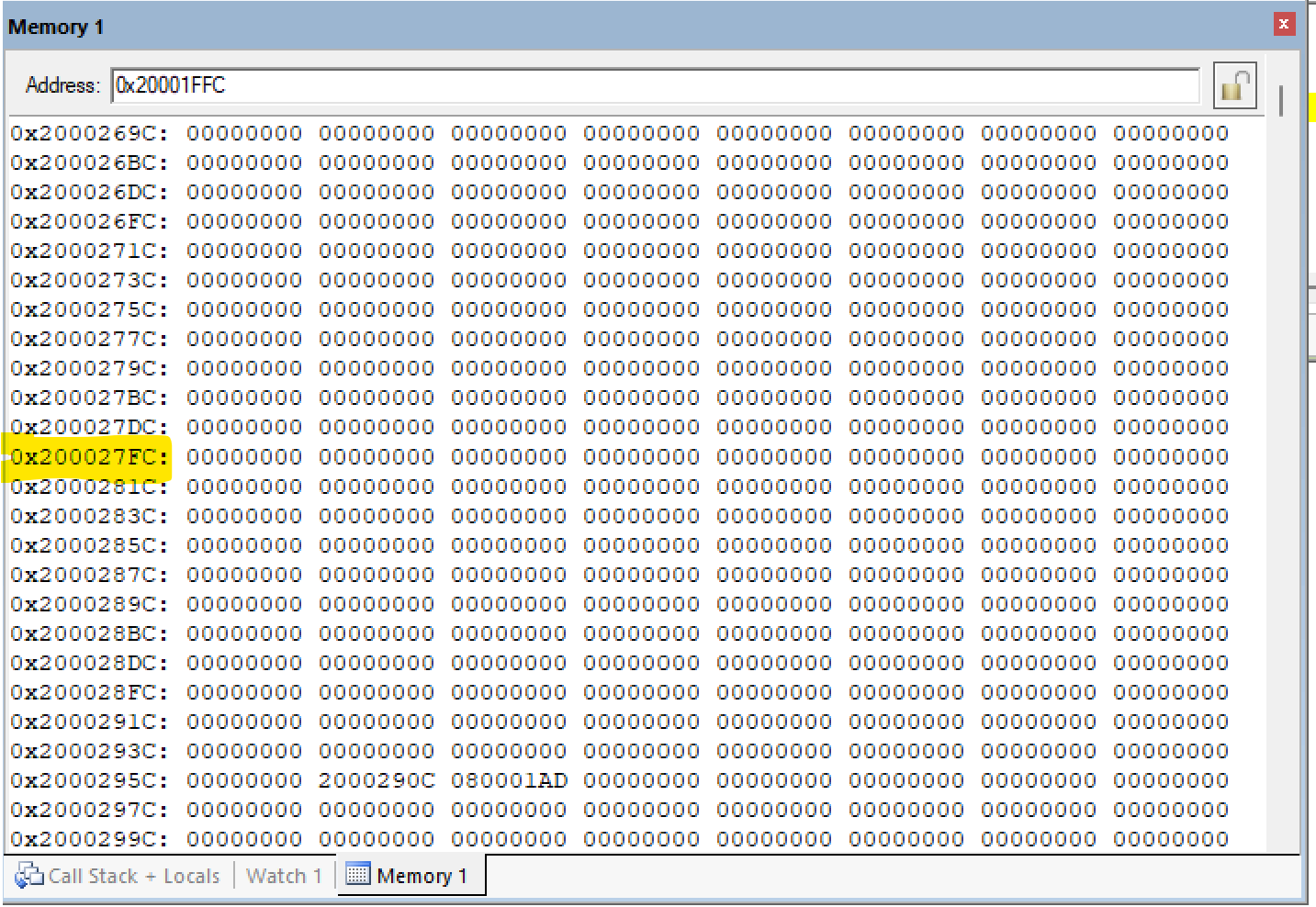This screenshot has width=1316, height=907.
Task: Click row address 0x2000297C:
Action: click(x=90, y=810)
